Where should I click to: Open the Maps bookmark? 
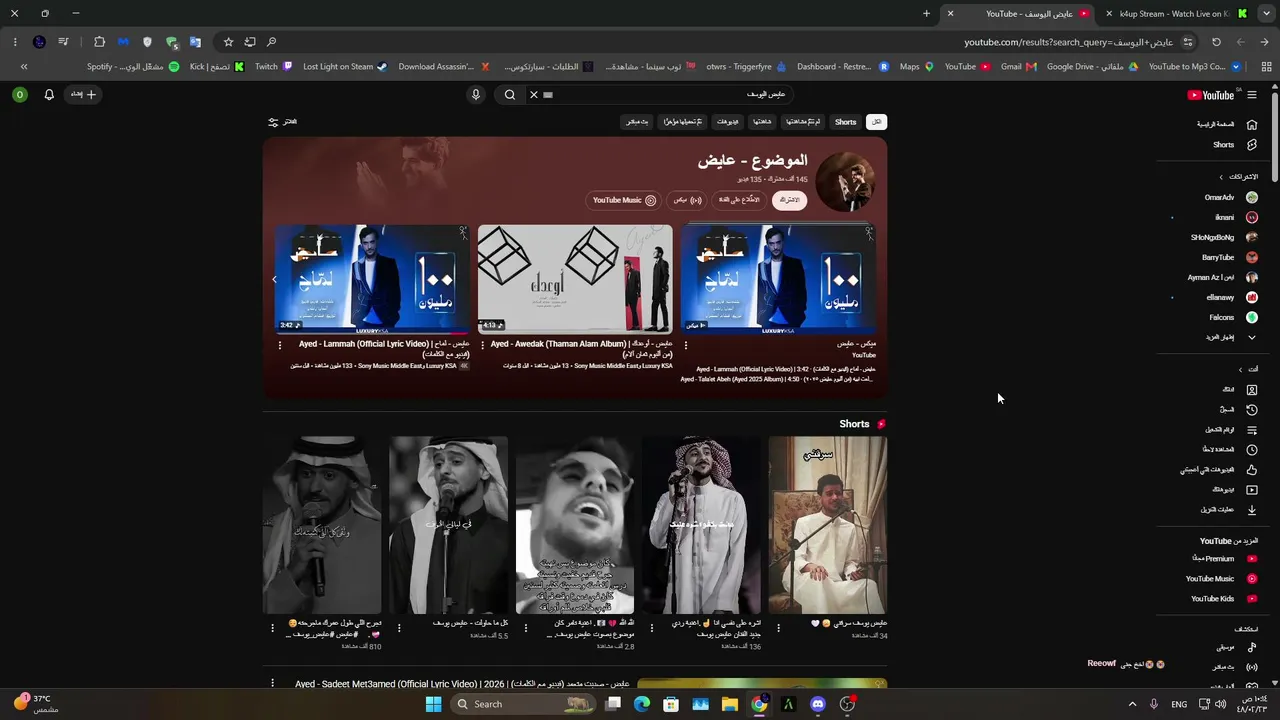click(x=916, y=67)
